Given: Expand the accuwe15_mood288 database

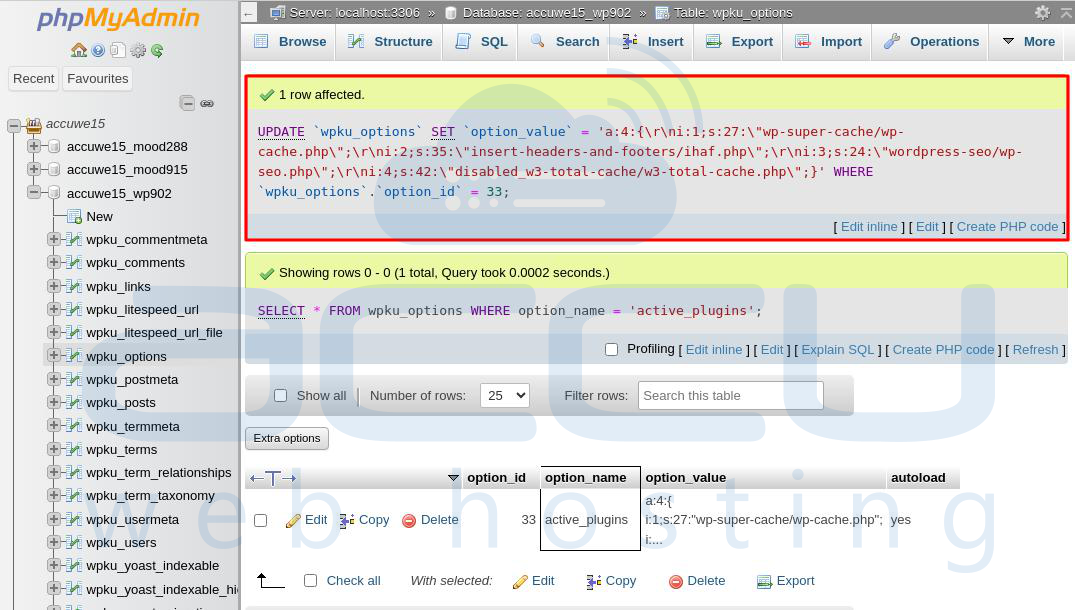Looking at the screenshot, I should (34, 146).
